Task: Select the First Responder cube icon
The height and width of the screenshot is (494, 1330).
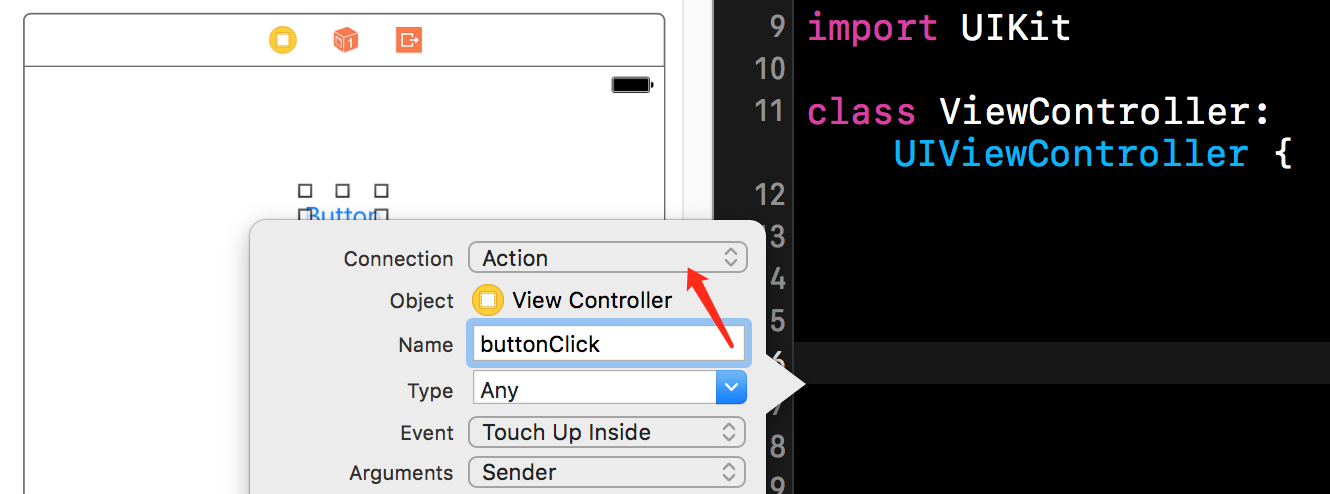Action: coord(345,40)
